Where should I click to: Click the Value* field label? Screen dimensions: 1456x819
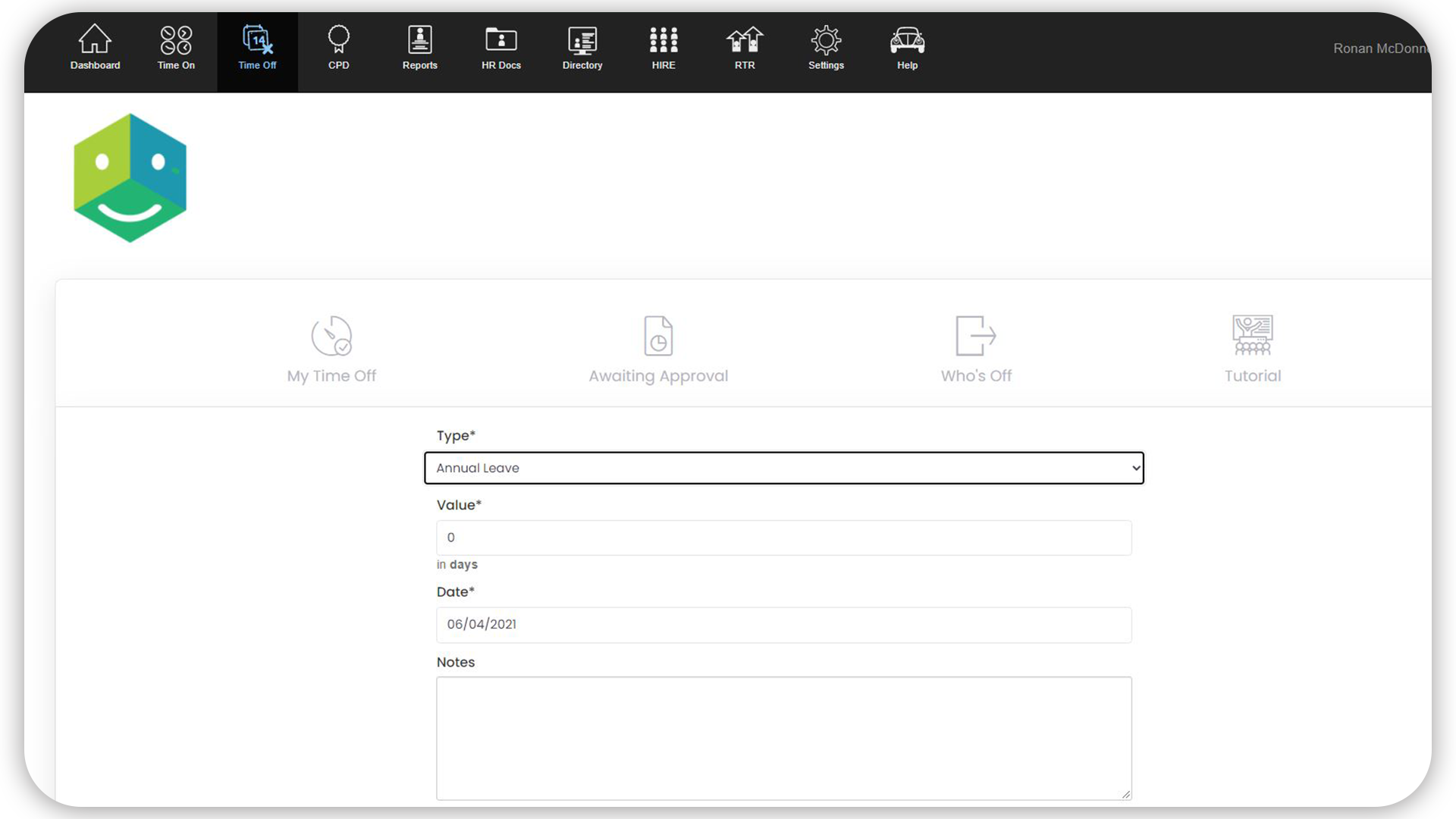click(x=459, y=505)
